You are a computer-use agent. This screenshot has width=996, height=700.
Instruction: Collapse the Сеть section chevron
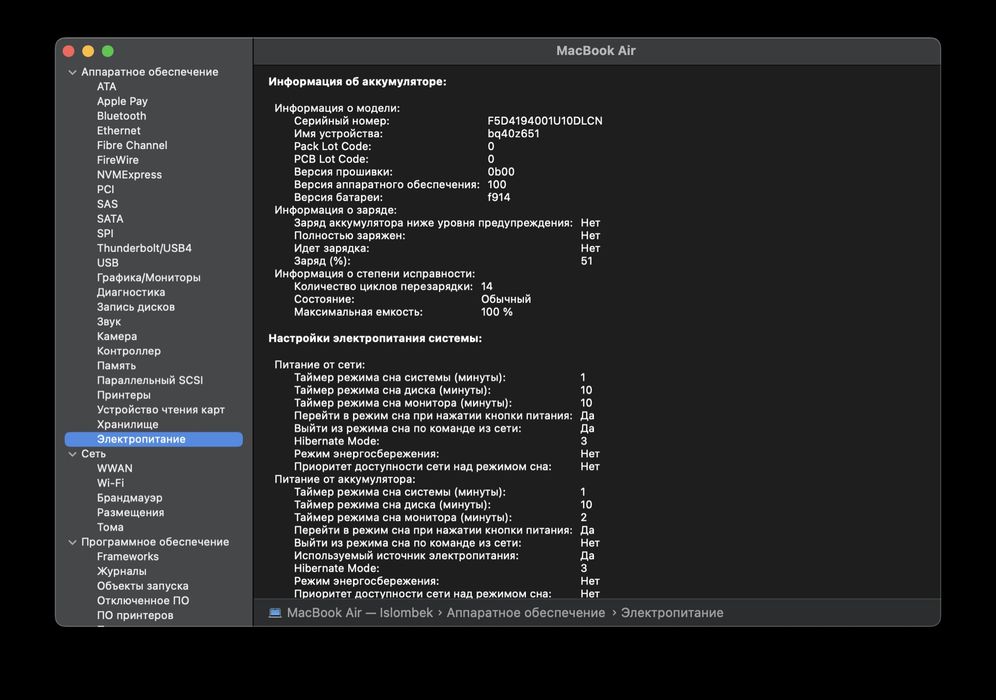click(72, 454)
